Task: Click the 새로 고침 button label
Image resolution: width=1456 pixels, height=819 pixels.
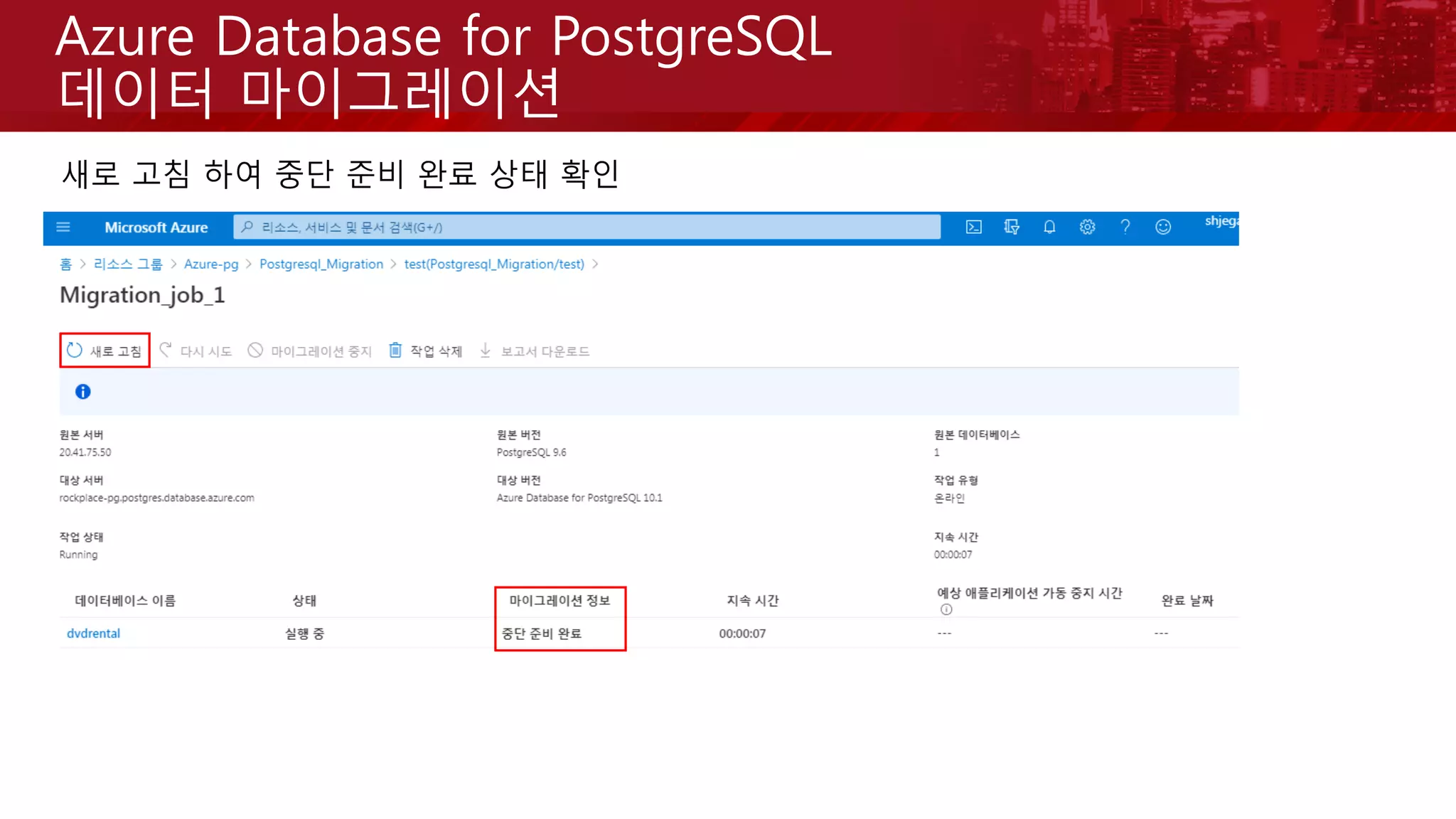Action: [116, 351]
